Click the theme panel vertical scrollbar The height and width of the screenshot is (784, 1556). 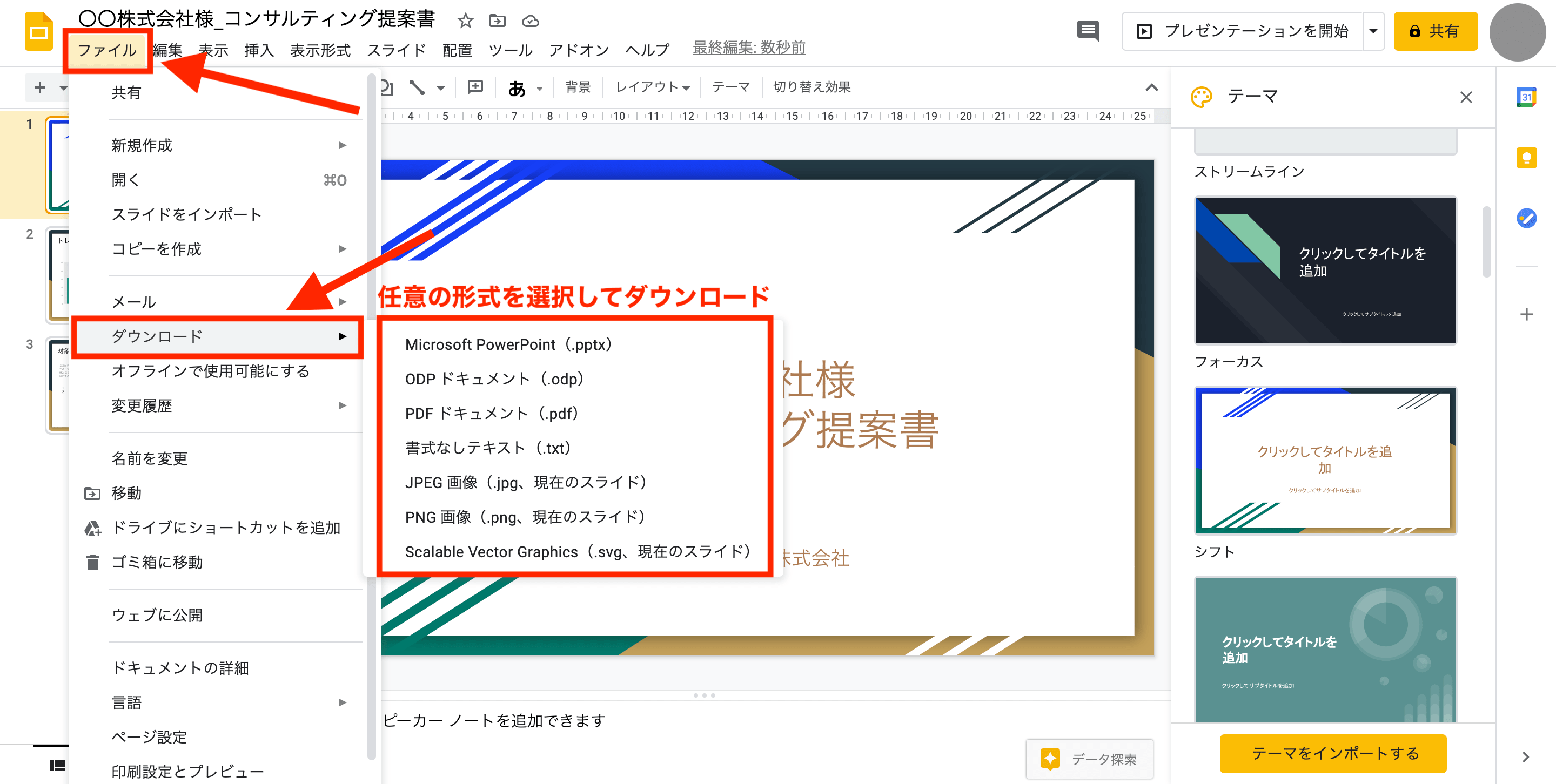point(1486,241)
